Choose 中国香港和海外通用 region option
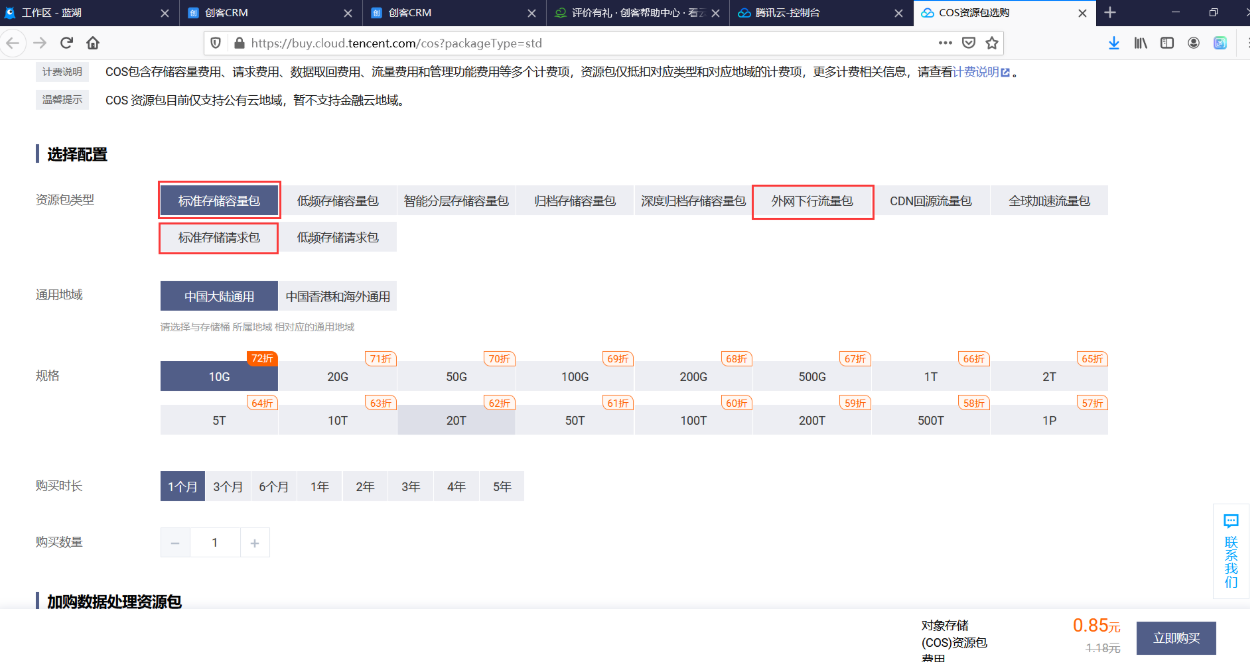The image size is (1250, 662). (x=338, y=297)
